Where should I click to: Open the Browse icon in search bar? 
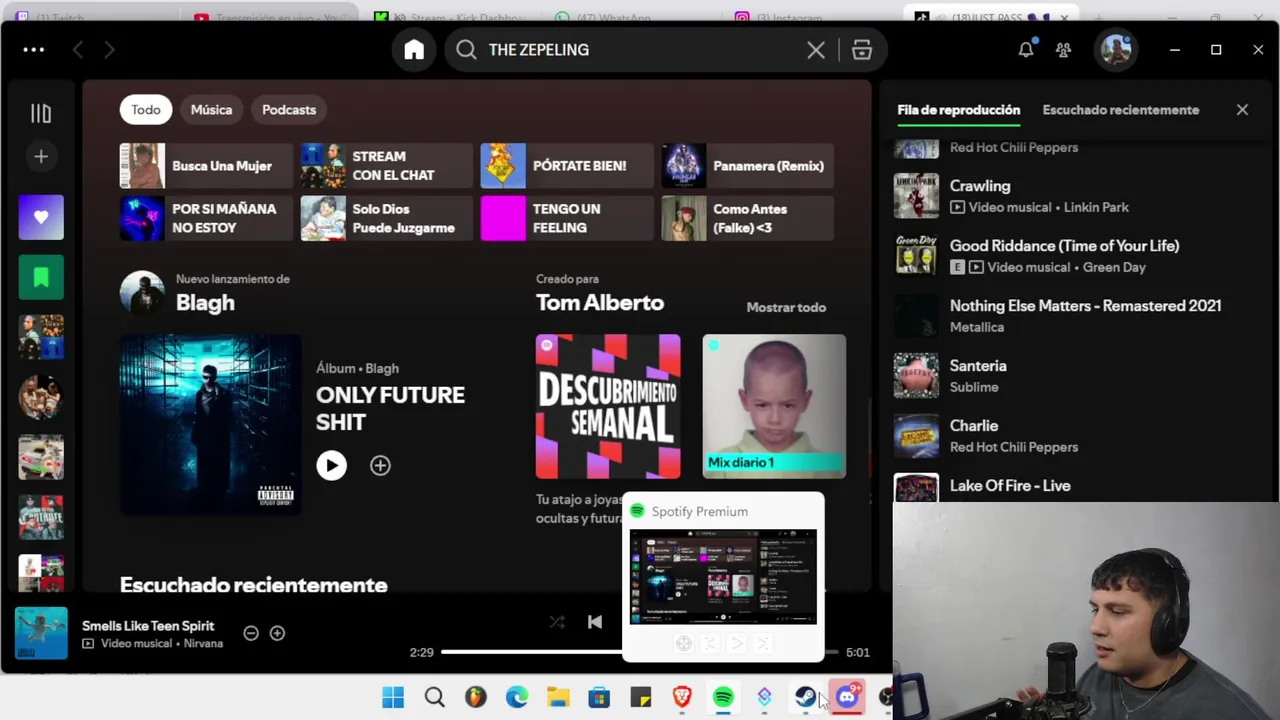(861, 50)
